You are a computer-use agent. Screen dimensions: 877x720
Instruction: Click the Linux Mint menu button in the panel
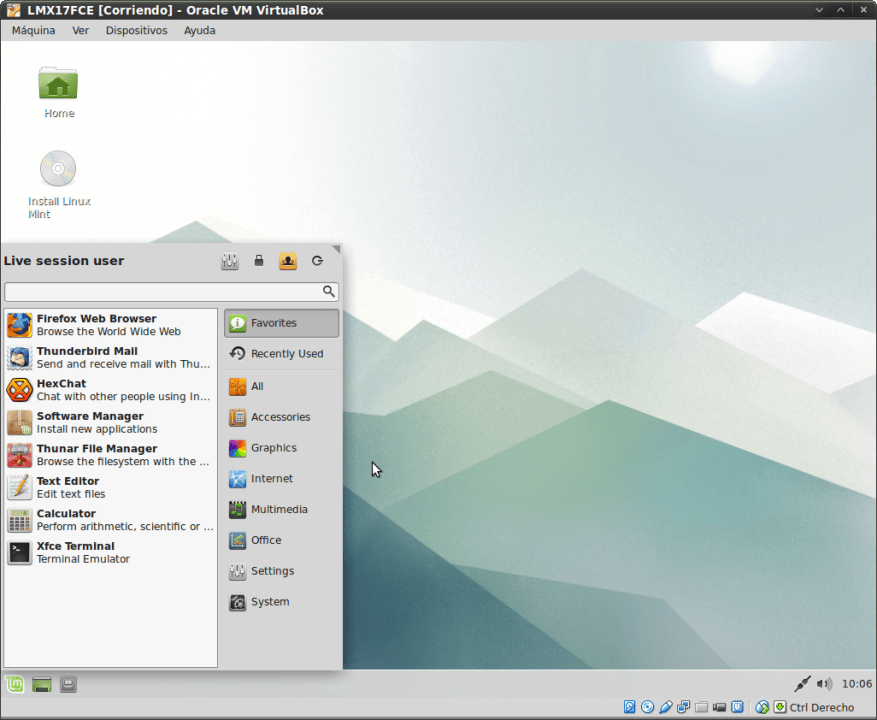tap(13, 684)
